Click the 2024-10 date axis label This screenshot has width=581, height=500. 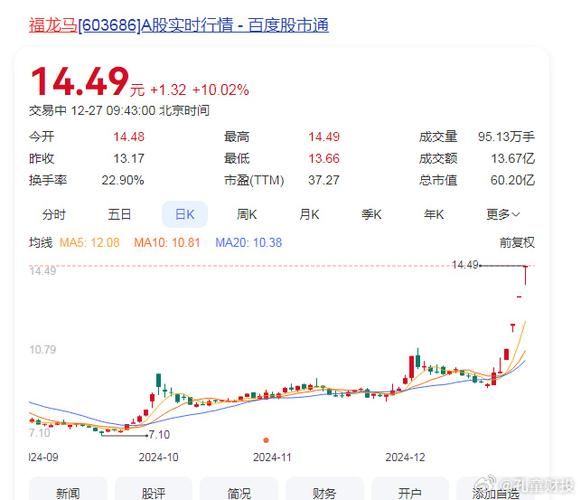point(159,457)
